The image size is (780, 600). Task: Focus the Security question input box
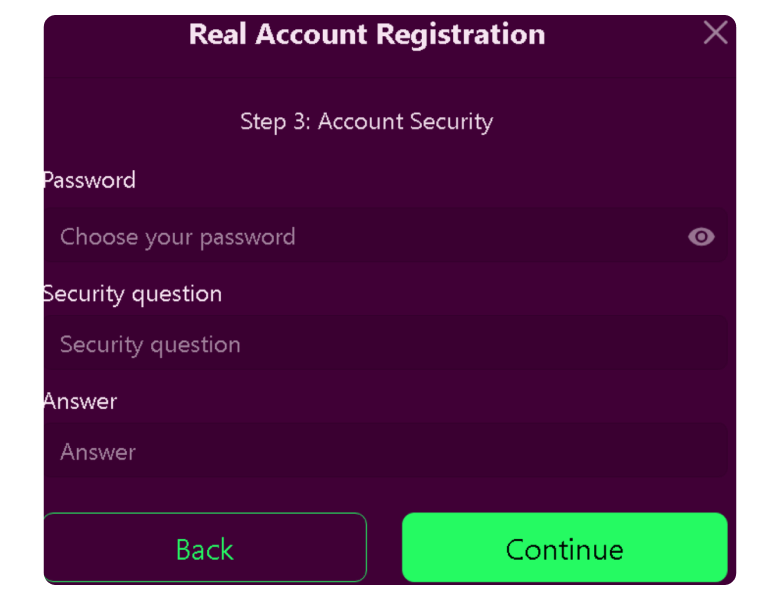click(380, 345)
